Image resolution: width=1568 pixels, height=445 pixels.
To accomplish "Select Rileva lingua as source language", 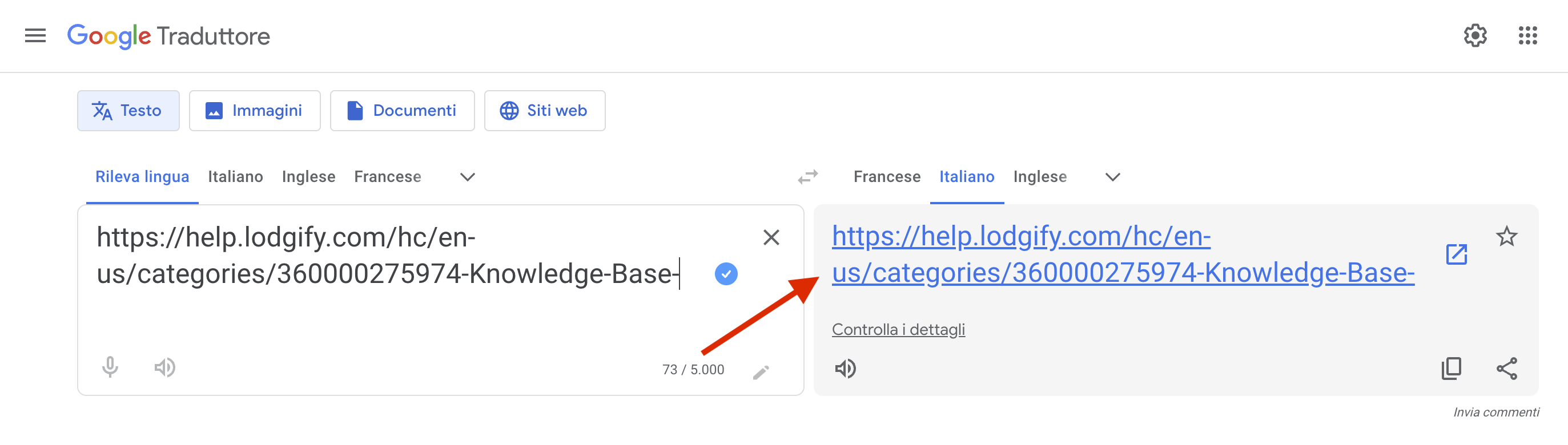I will pyautogui.click(x=142, y=176).
